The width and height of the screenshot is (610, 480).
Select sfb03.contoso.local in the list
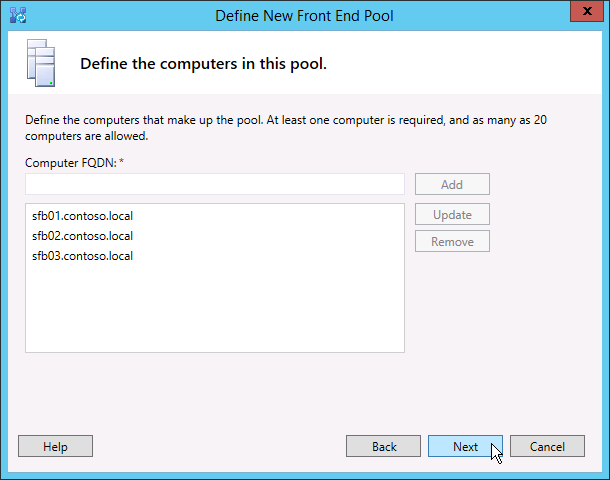[x=82, y=256]
